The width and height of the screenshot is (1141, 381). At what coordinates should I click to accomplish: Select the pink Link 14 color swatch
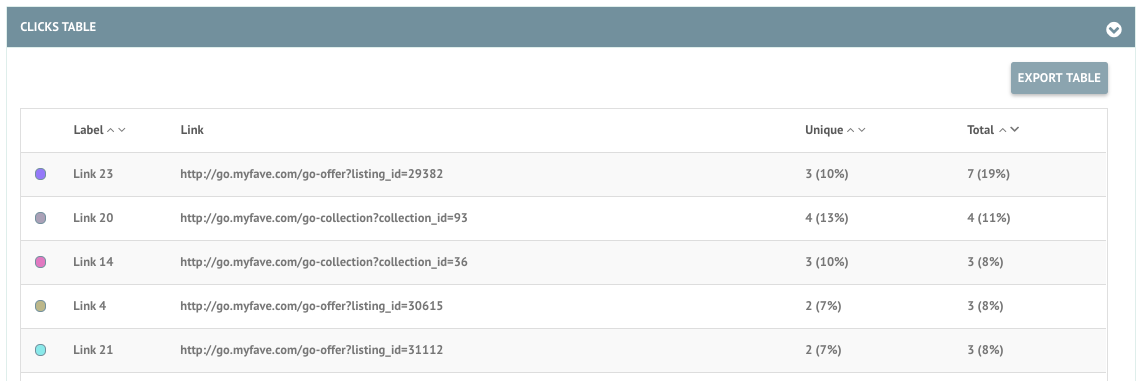click(x=41, y=262)
